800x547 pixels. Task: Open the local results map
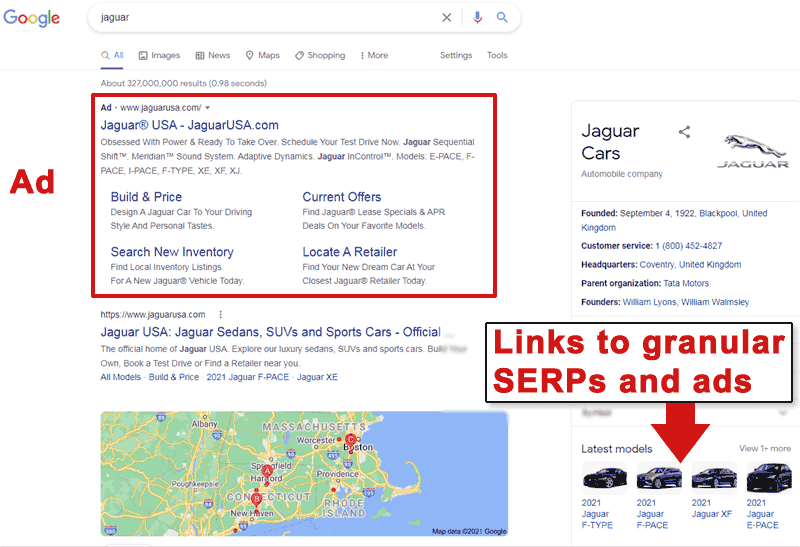pos(304,474)
